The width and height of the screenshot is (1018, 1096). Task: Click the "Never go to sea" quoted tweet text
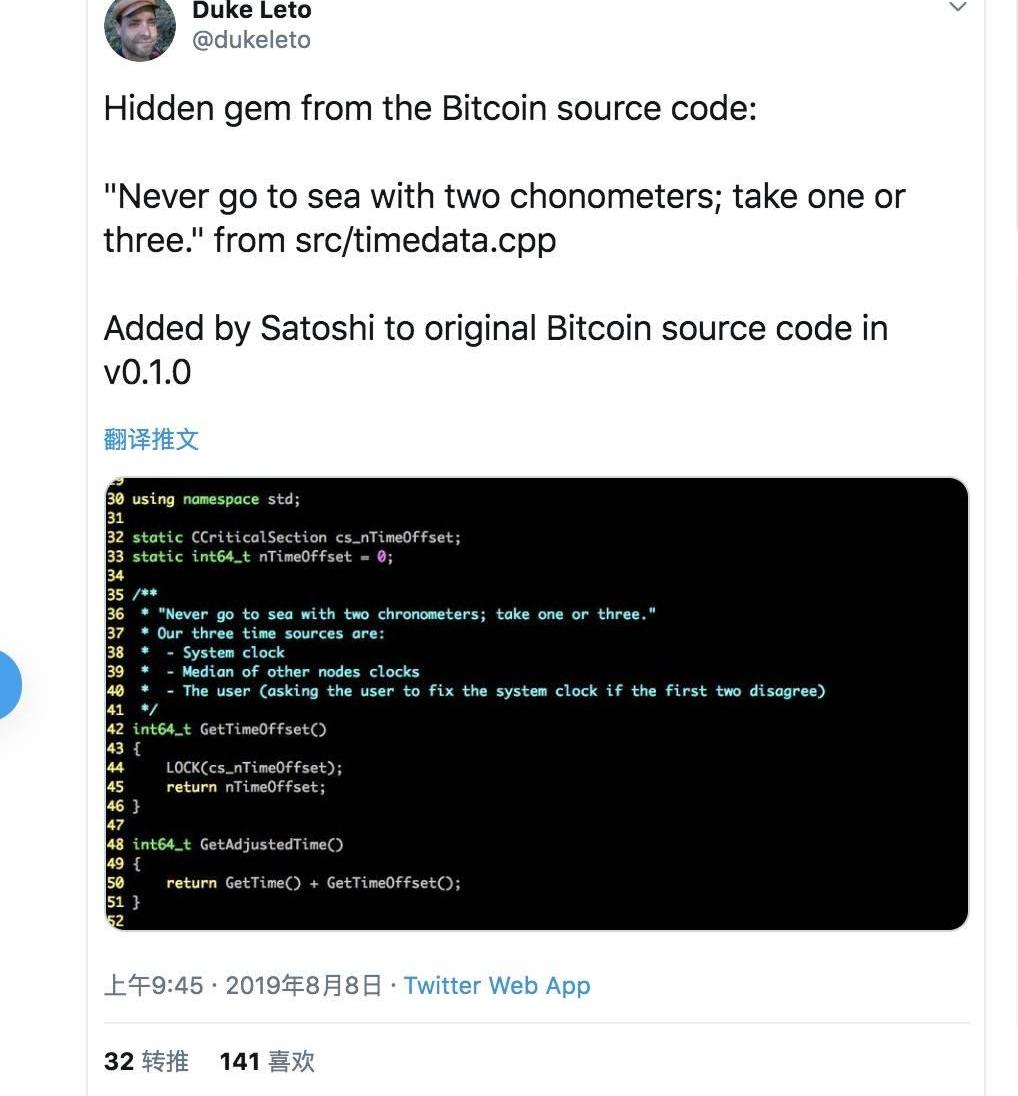tap(504, 218)
